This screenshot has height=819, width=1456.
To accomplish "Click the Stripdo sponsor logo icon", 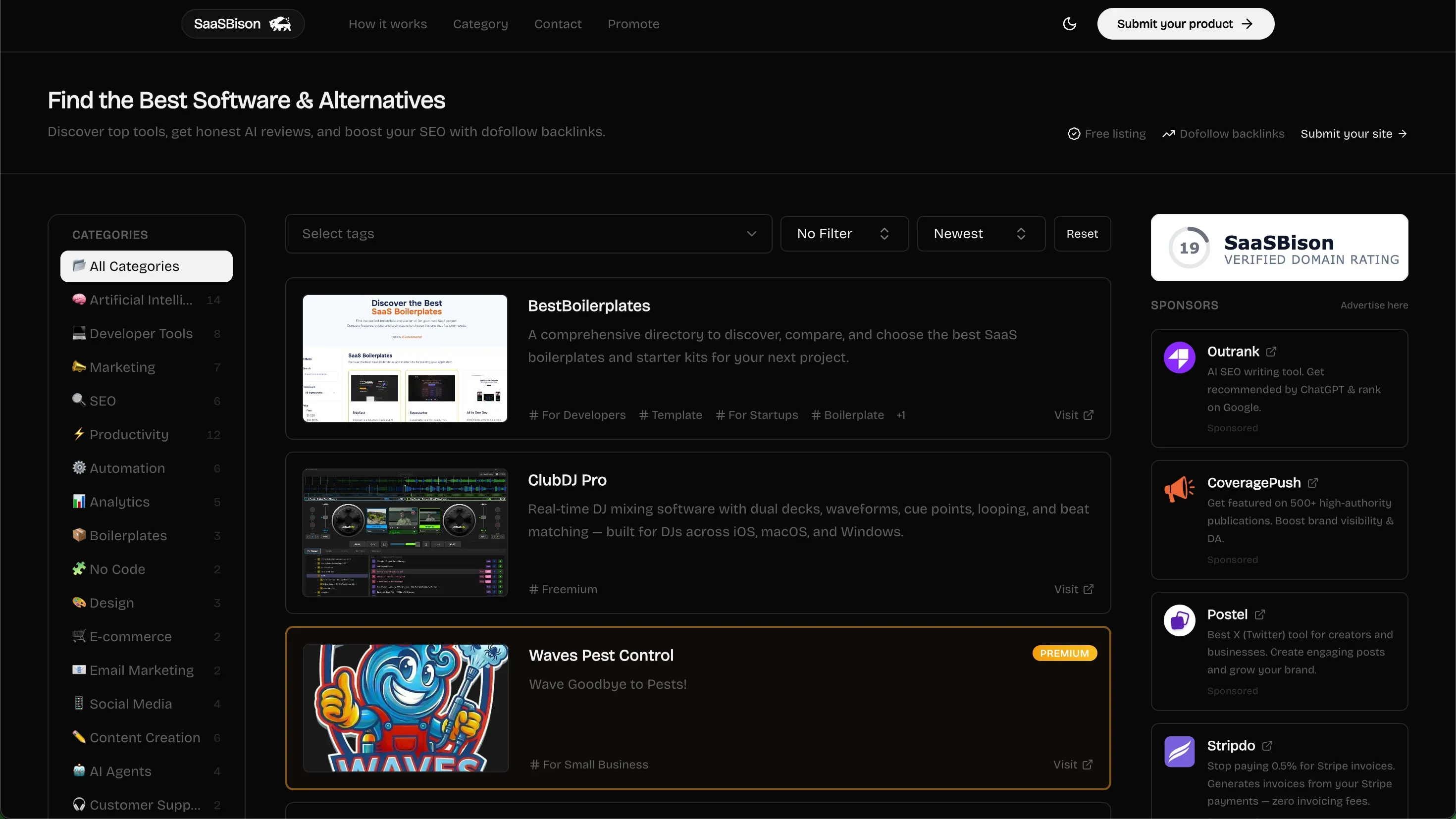I will click(1179, 751).
